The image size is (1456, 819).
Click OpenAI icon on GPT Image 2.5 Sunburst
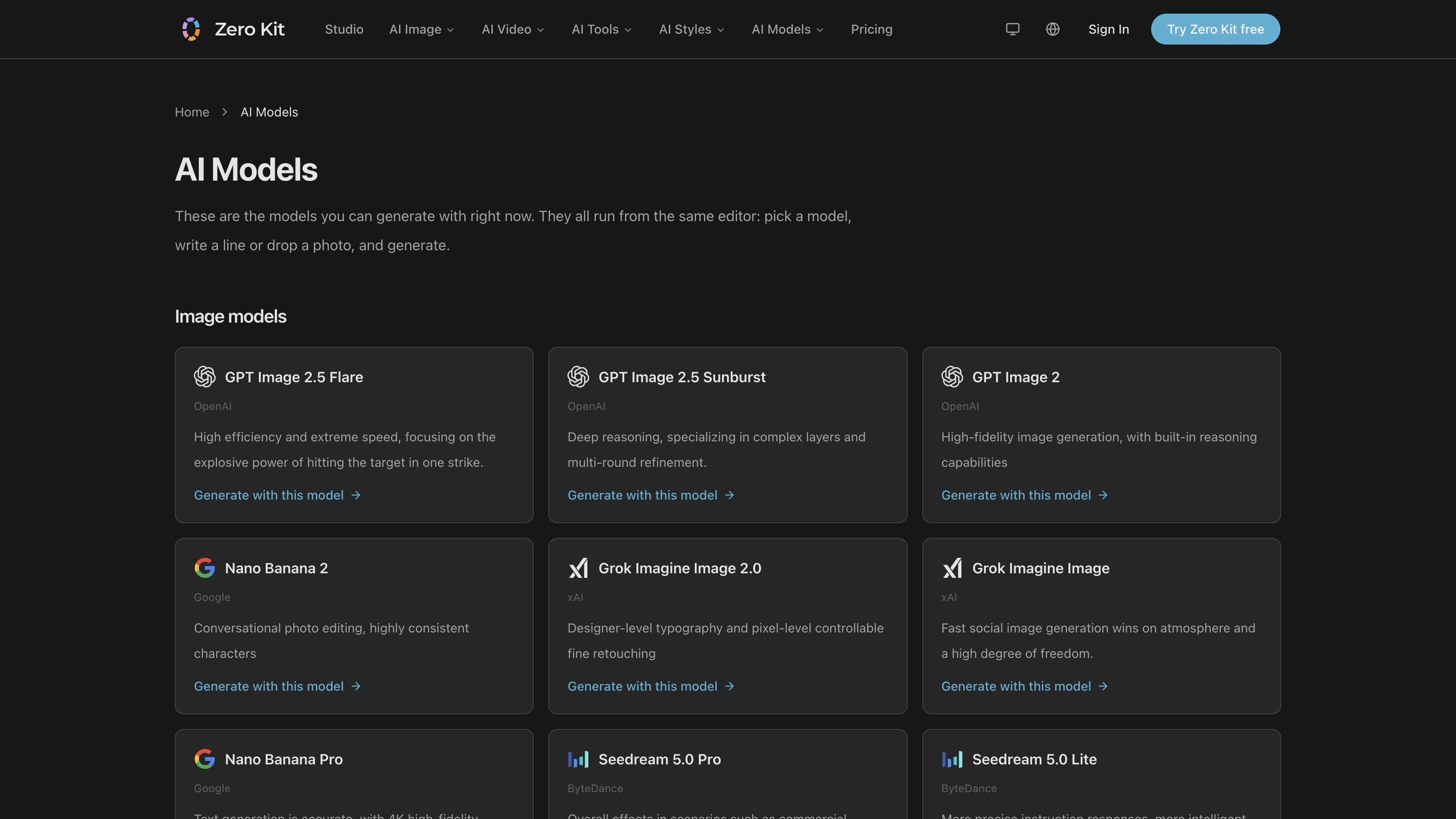point(578,376)
